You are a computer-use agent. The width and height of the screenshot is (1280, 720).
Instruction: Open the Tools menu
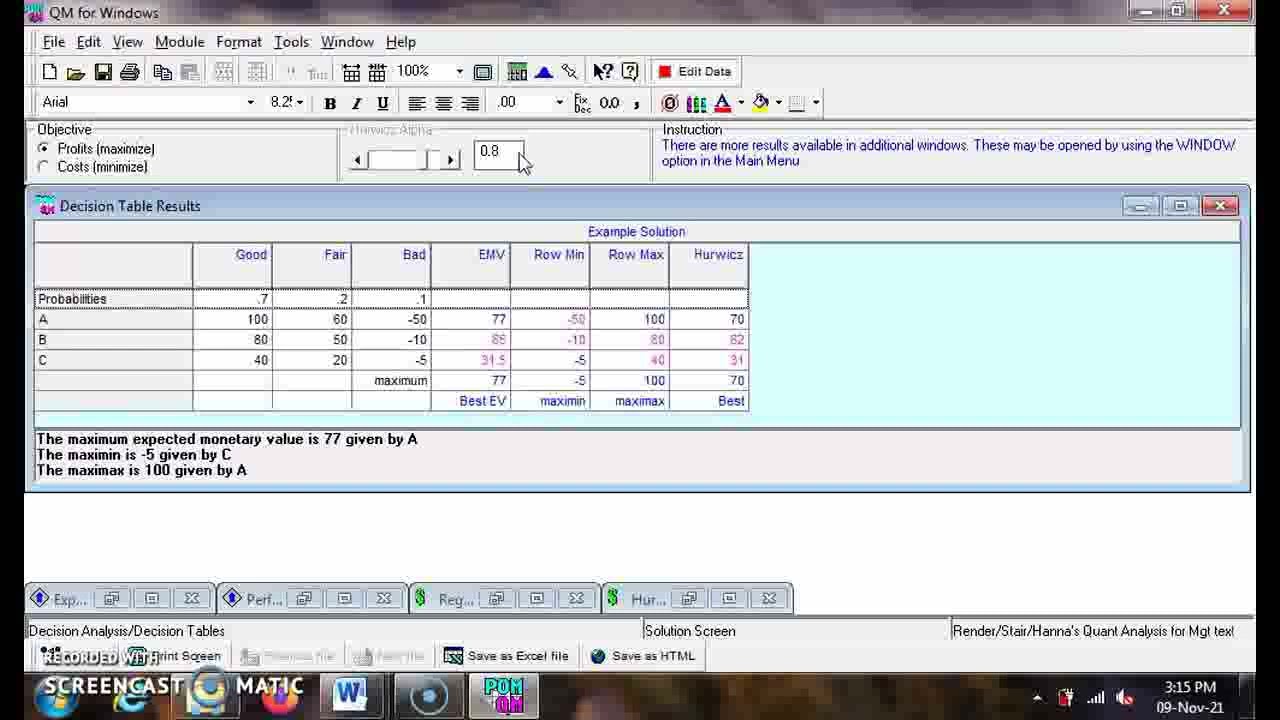tap(291, 42)
